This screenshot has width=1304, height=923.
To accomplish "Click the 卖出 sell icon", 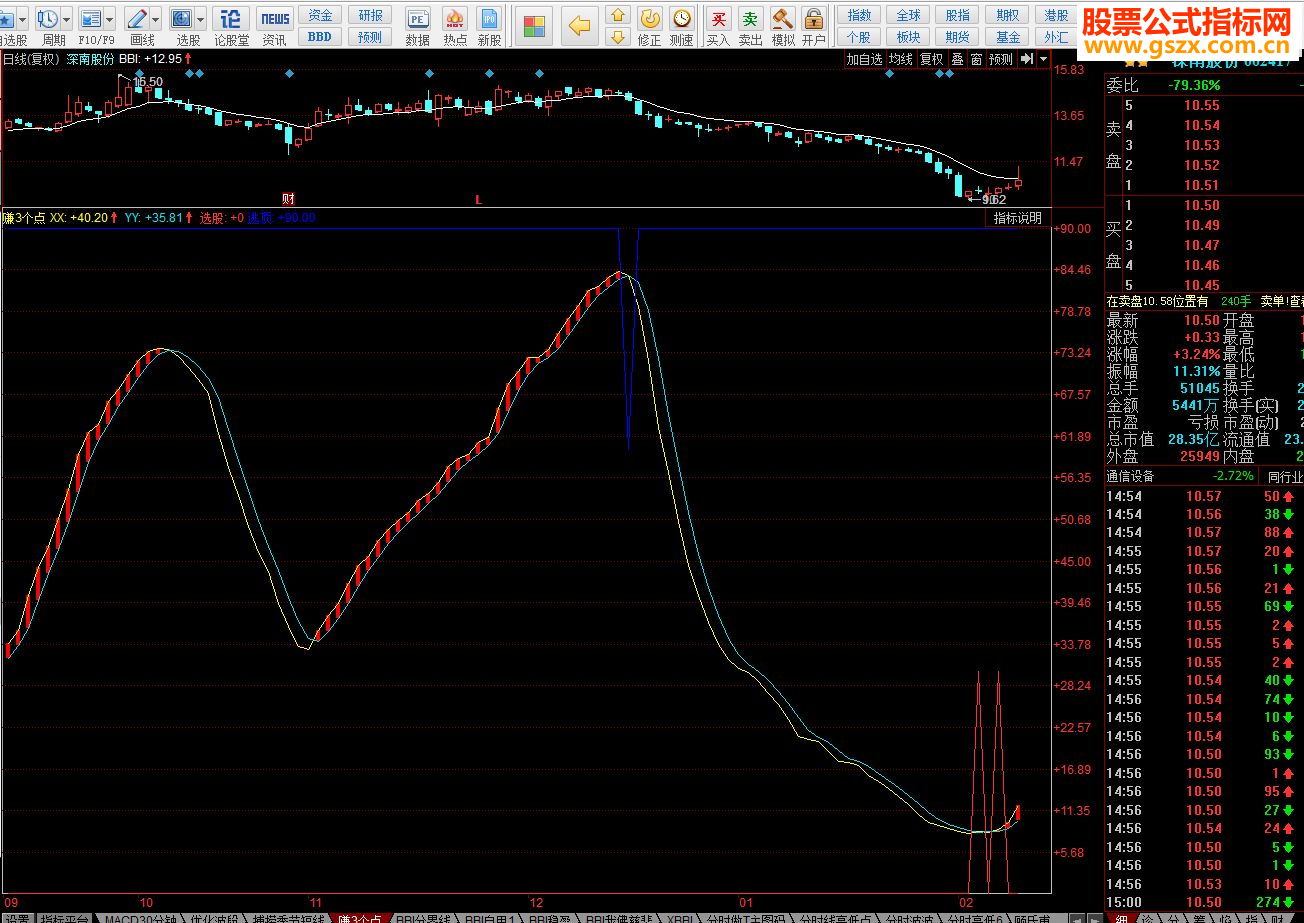I will click(750, 19).
